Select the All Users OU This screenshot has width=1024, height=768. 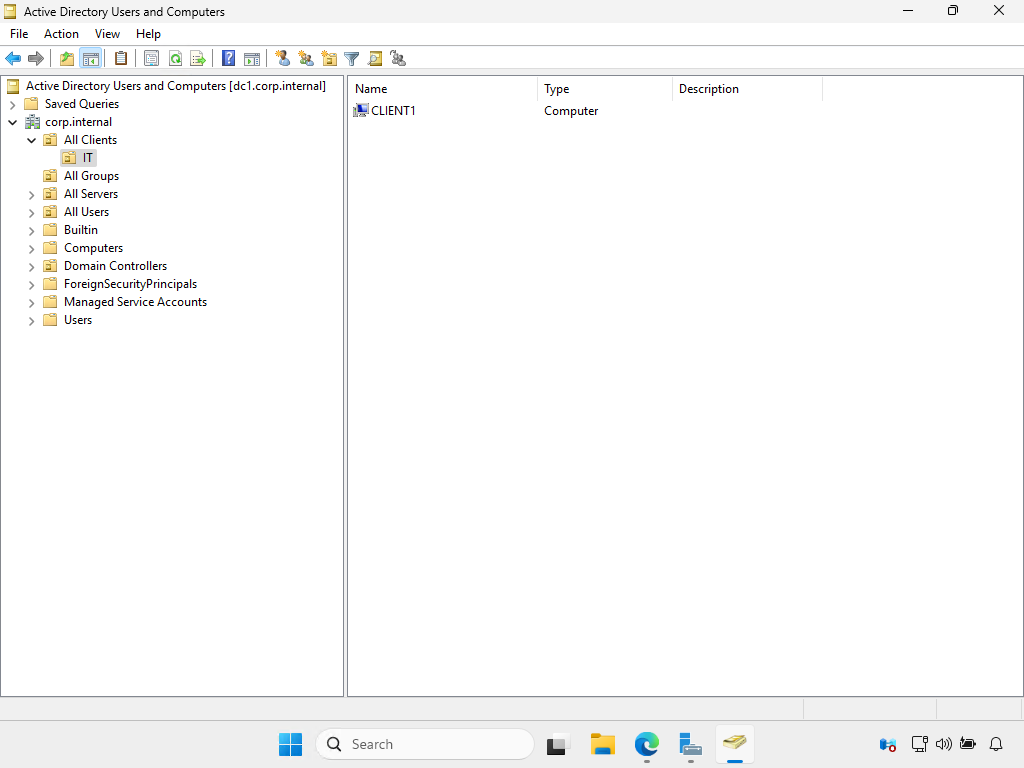pyautogui.click(x=86, y=212)
